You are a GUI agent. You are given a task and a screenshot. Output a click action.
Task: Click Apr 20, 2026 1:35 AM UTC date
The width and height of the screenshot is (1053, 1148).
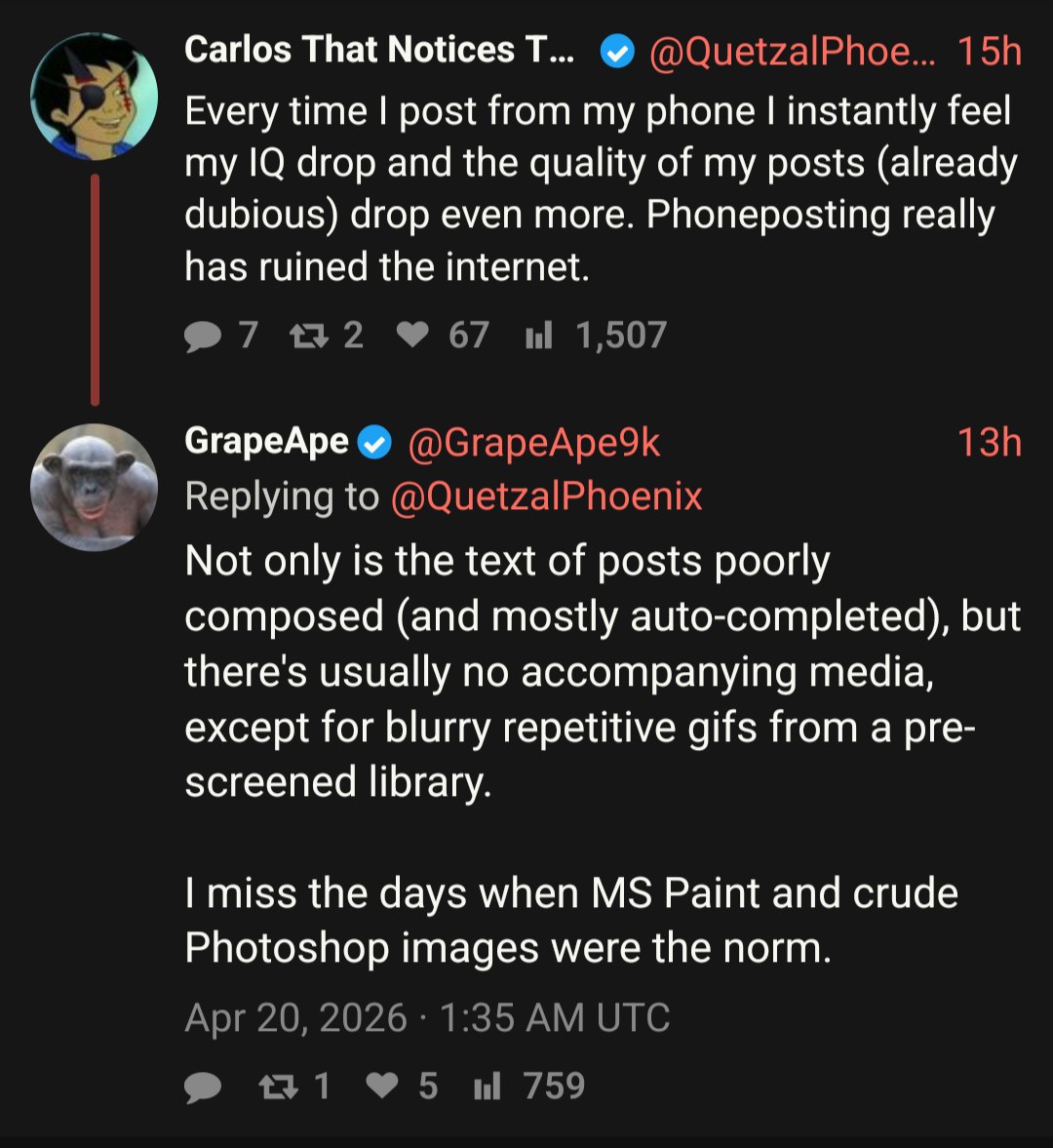[x=427, y=1017]
